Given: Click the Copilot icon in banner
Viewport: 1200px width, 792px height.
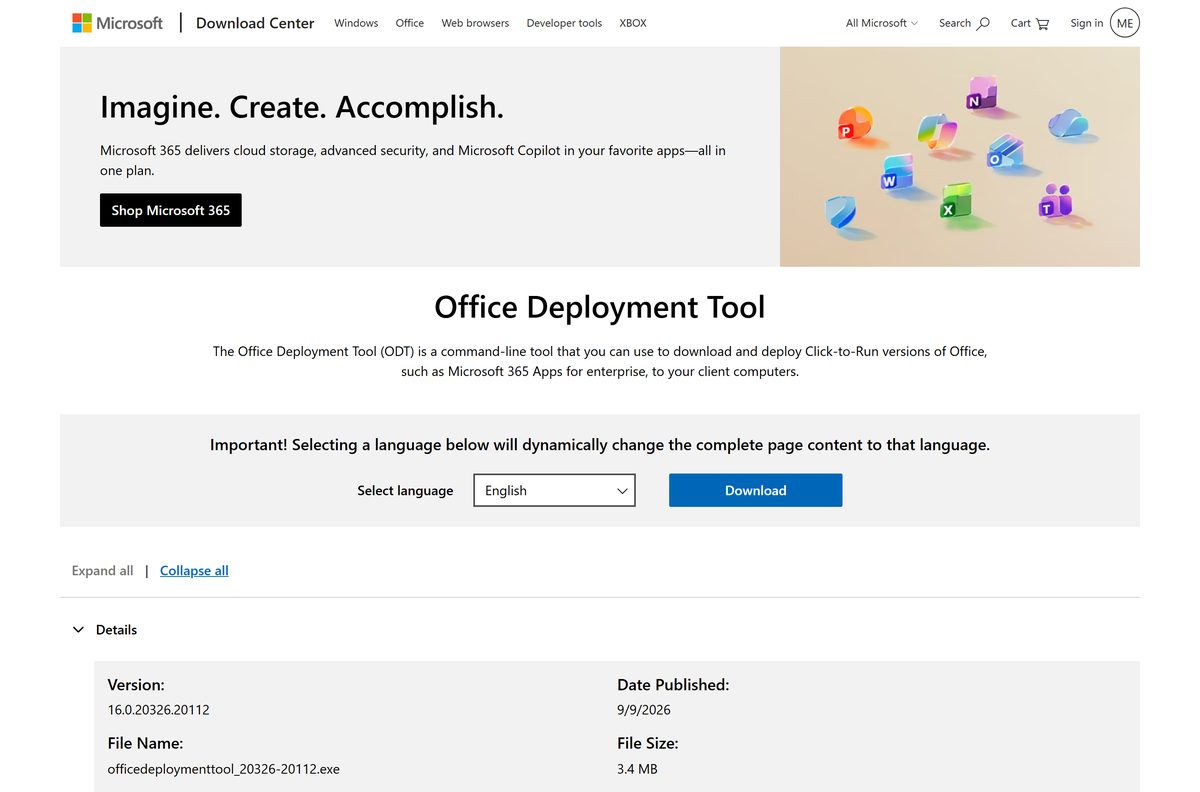Looking at the screenshot, I should point(937,130).
